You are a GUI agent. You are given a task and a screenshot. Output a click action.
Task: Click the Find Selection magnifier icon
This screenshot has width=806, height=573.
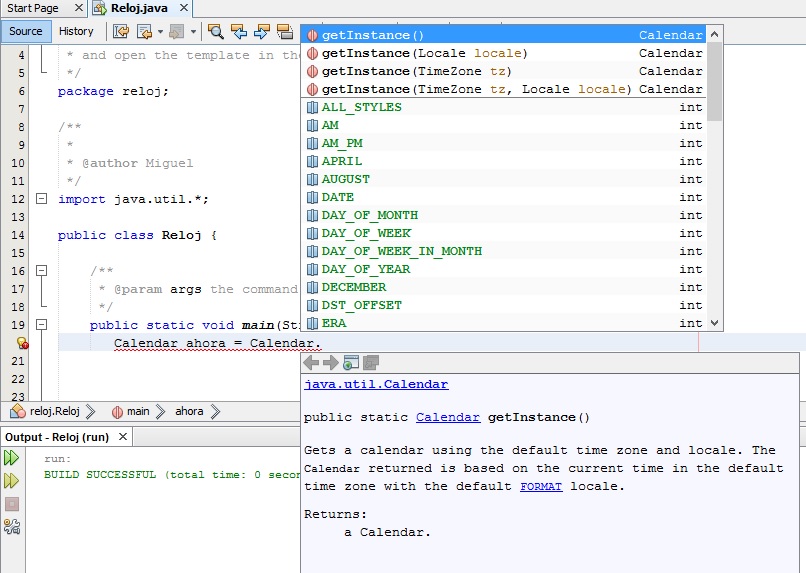click(215, 31)
